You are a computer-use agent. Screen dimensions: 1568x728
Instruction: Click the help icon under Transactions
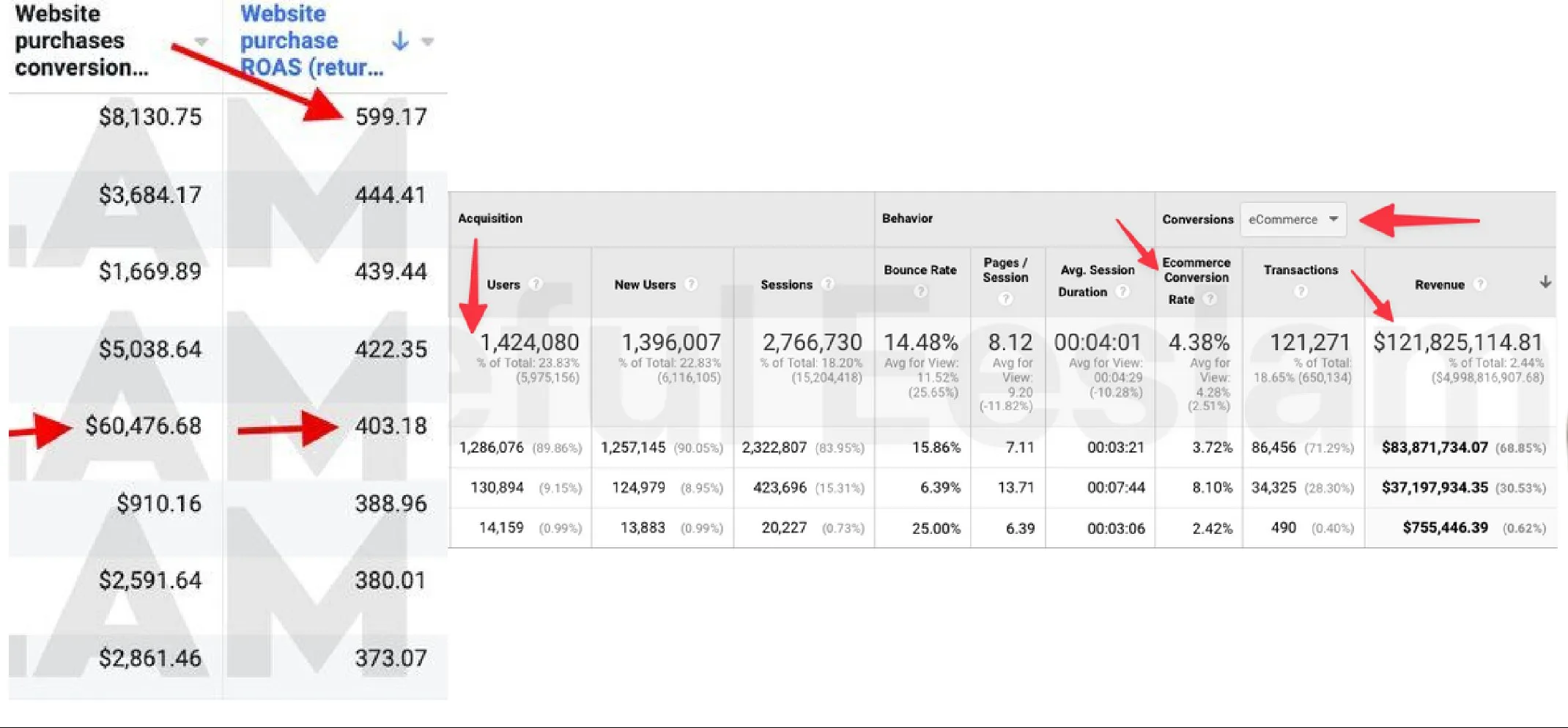tap(1301, 291)
